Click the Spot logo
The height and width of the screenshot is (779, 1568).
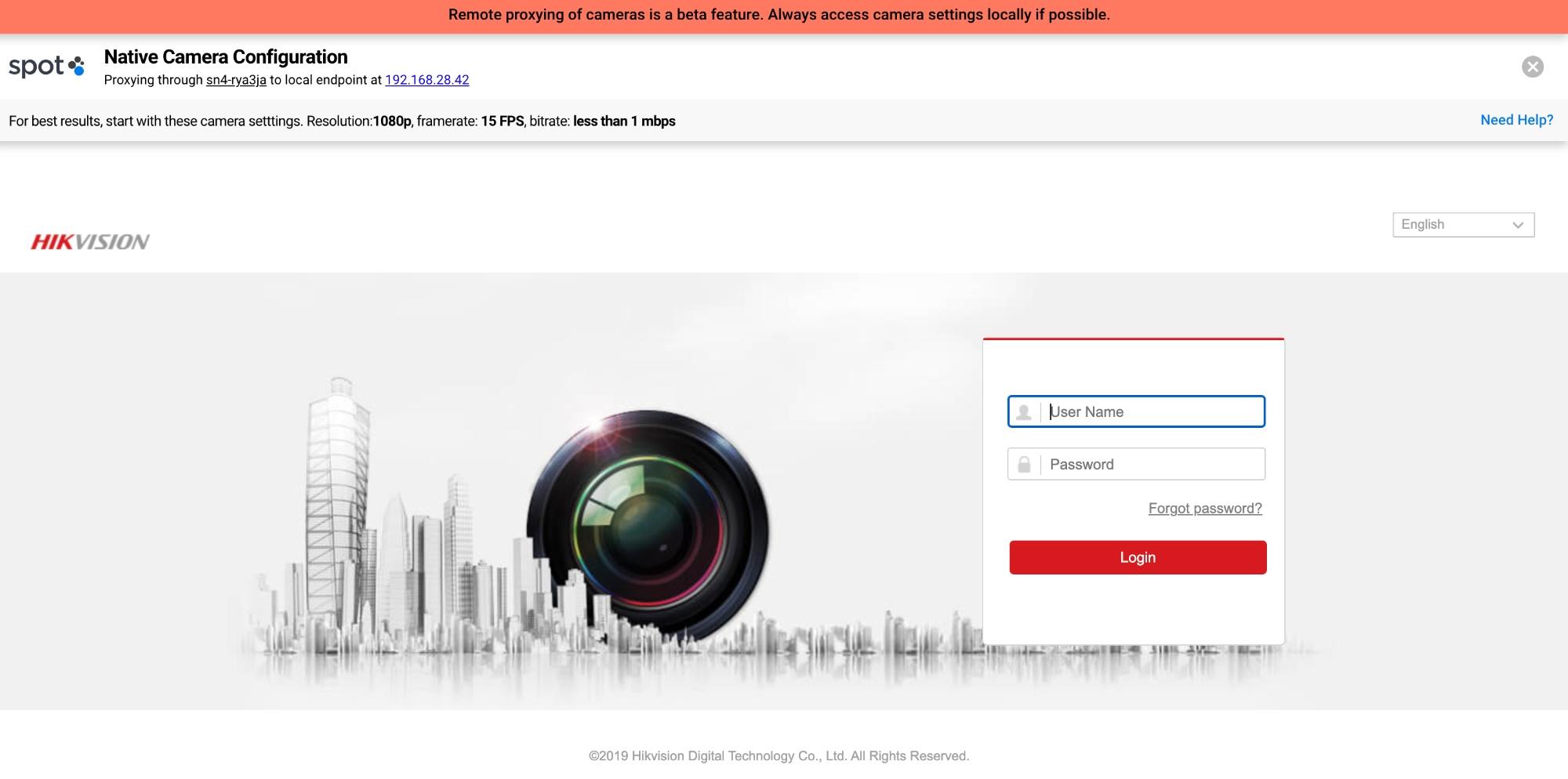pyautogui.click(x=46, y=67)
